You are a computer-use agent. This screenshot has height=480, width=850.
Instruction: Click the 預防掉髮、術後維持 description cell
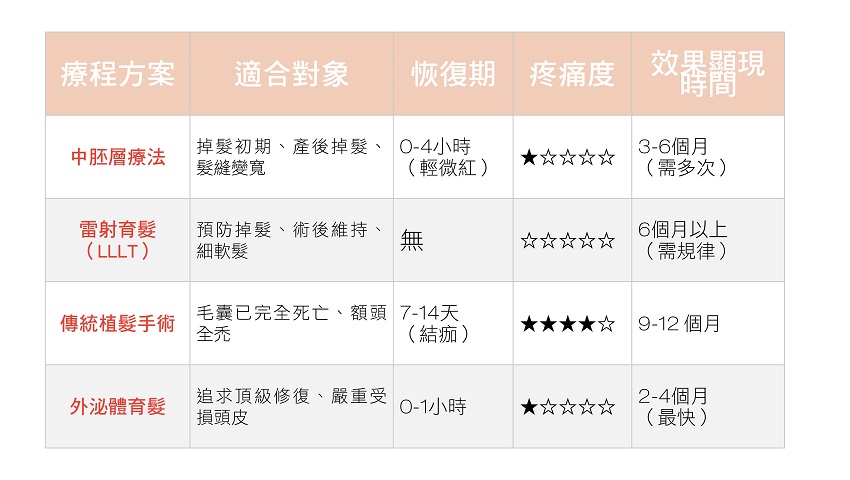[291, 240]
